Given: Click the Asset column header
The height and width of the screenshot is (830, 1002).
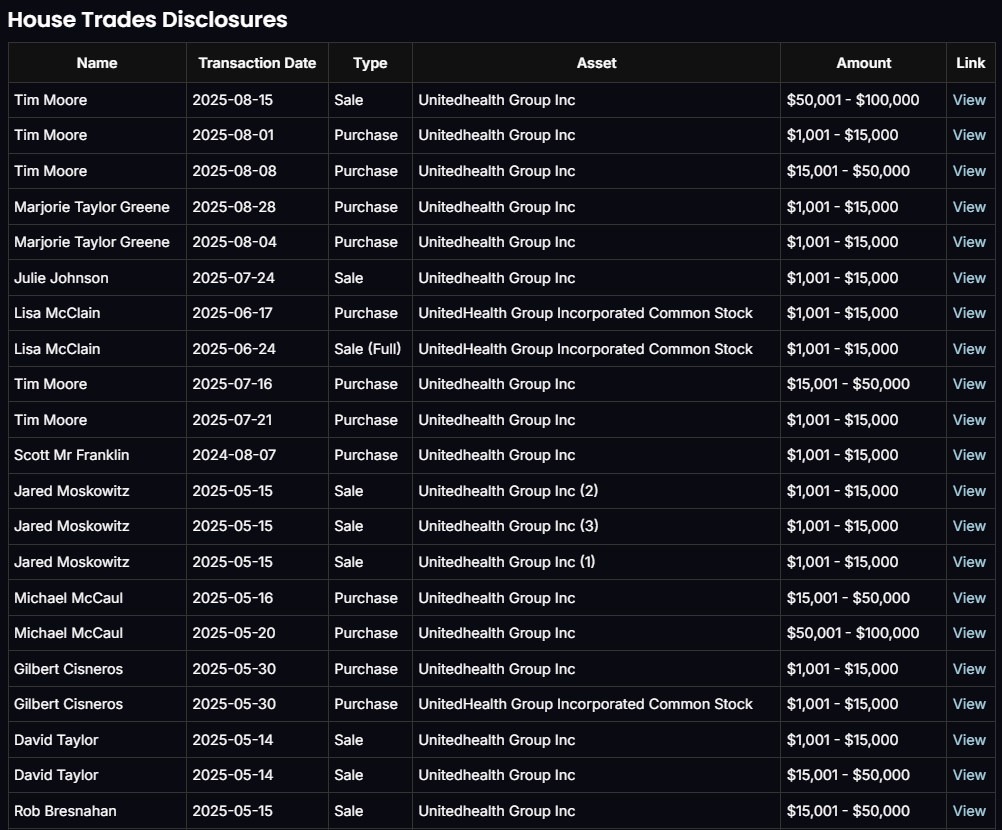Looking at the screenshot, I should pyautogui.click(x=596, y=63).
